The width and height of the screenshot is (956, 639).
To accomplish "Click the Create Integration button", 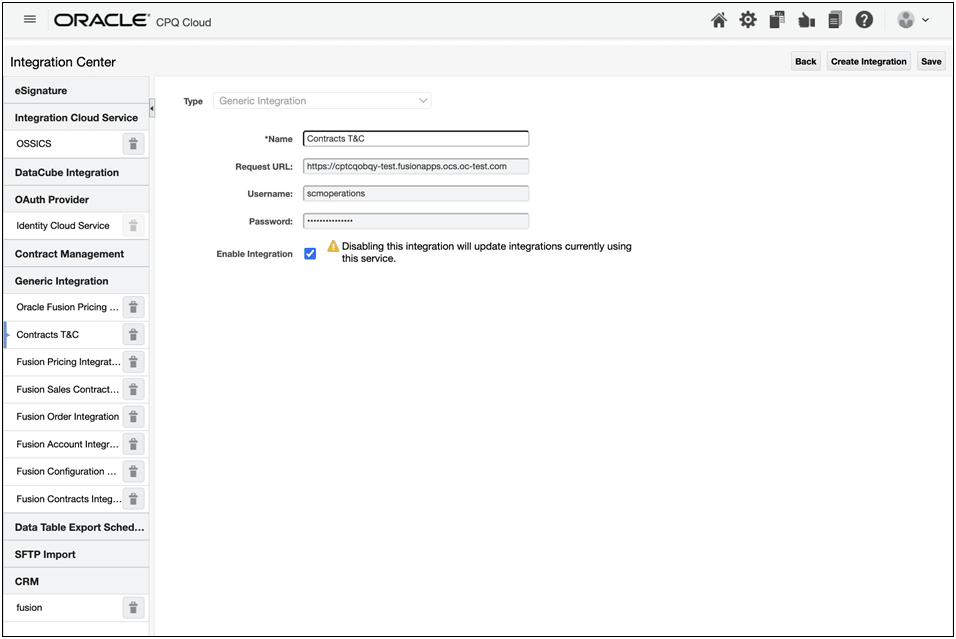I will pyautogui.click(x=868, y=62).
